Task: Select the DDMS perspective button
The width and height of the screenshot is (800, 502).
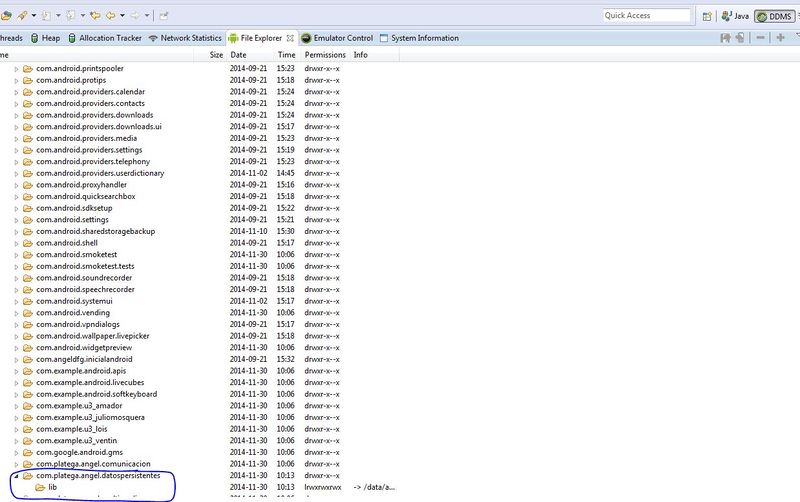Action: (774, 16)
